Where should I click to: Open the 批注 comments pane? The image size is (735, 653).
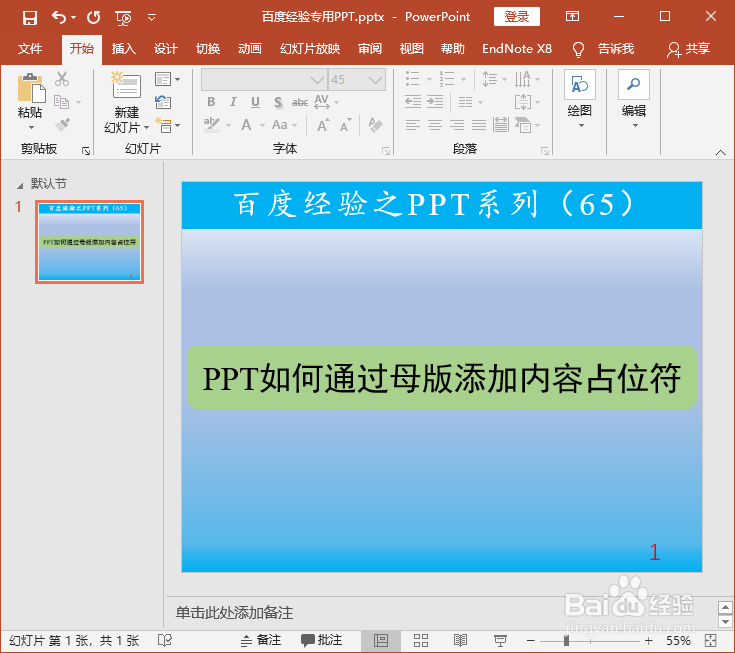(321, 640)
